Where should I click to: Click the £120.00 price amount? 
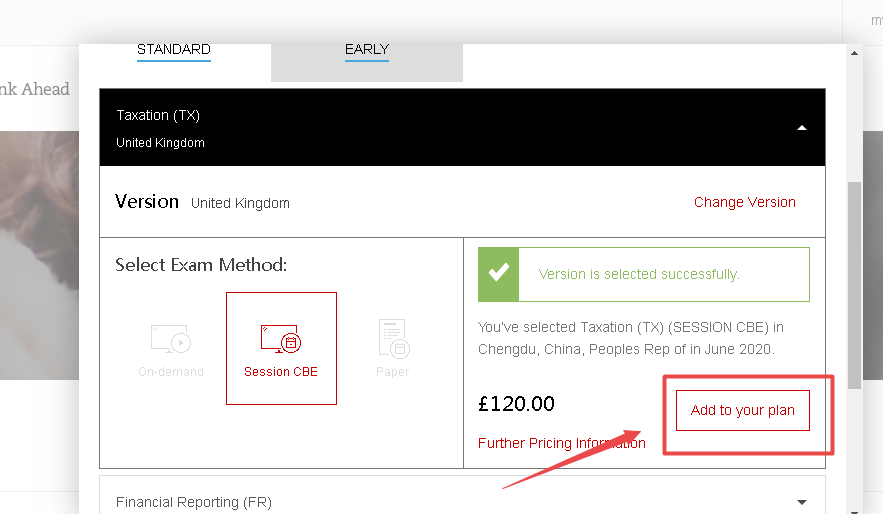pos(516,404)
